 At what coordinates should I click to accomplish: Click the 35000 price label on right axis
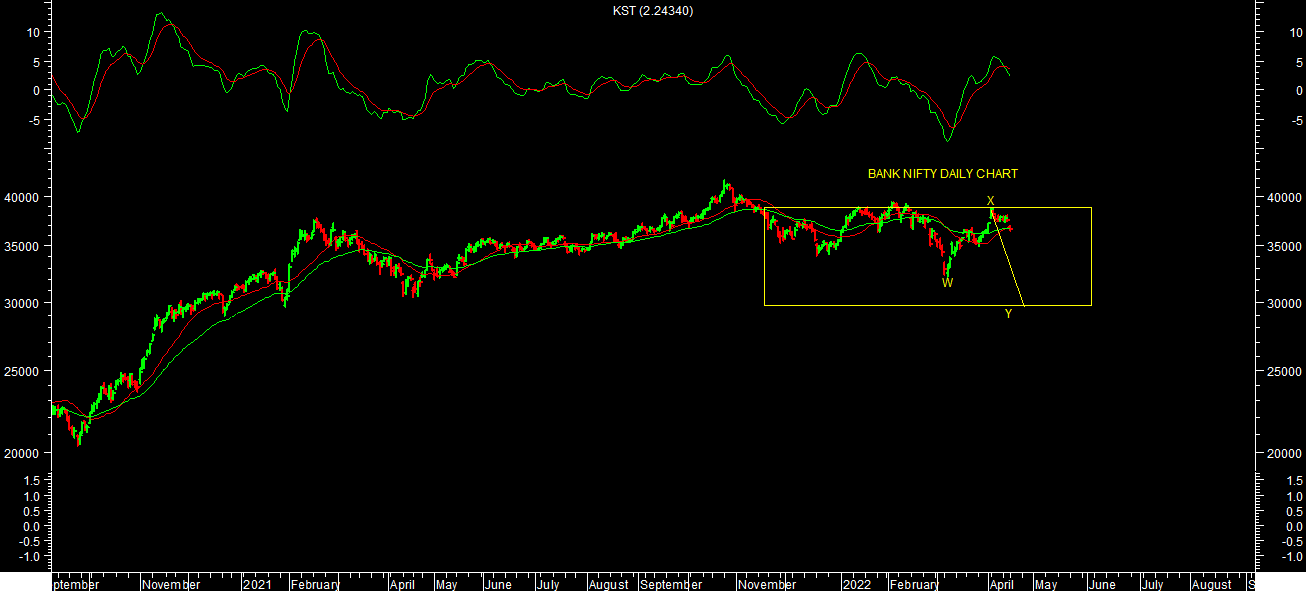pos(1280,246)
